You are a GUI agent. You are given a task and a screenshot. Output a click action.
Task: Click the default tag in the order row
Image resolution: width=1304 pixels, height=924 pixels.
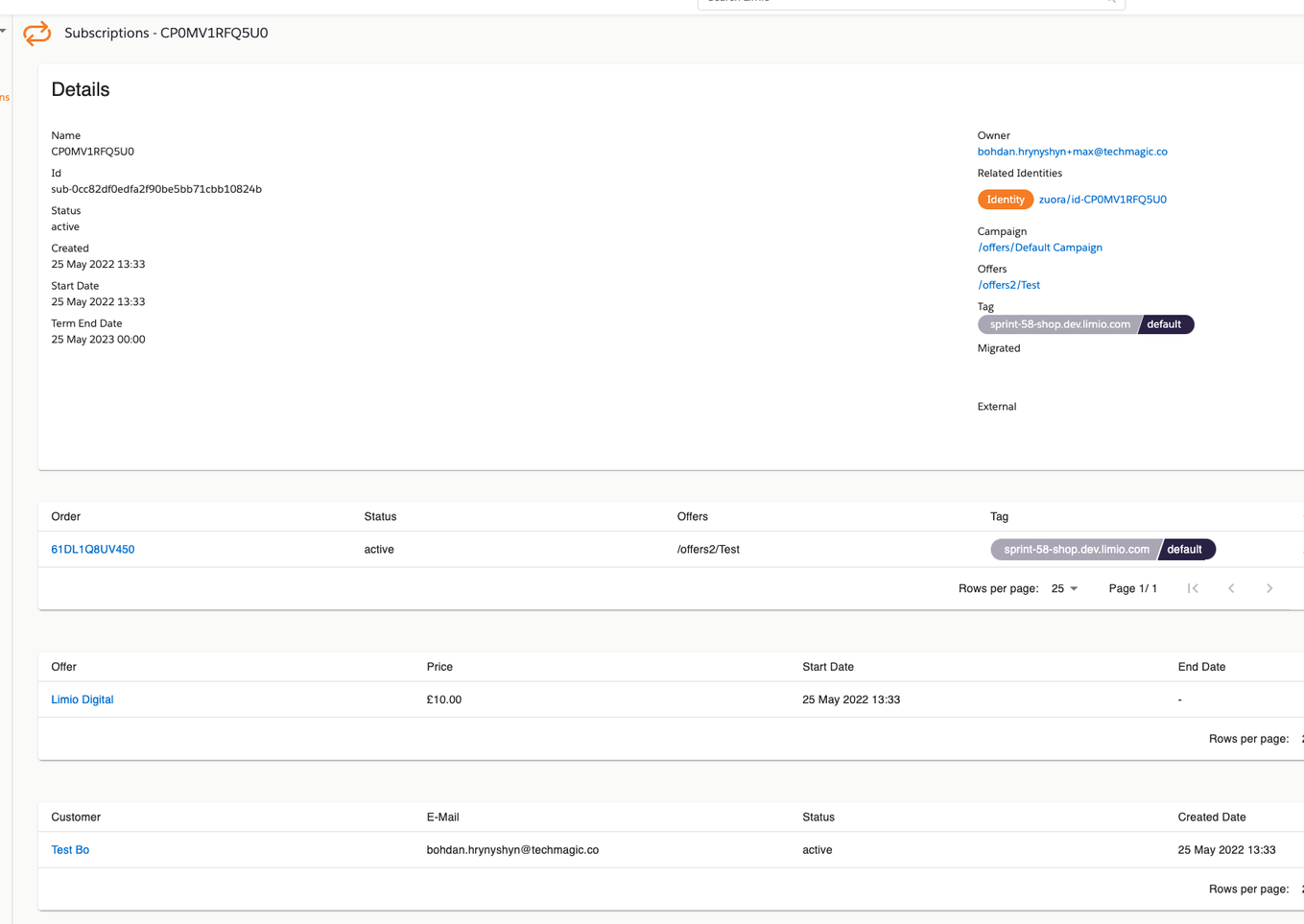tap(1185, 550)
